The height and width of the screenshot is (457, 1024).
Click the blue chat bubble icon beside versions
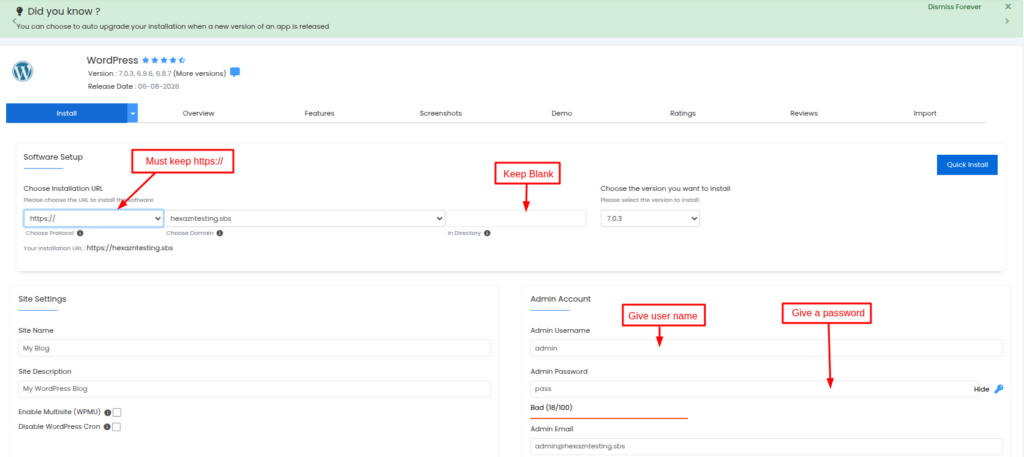235,72
